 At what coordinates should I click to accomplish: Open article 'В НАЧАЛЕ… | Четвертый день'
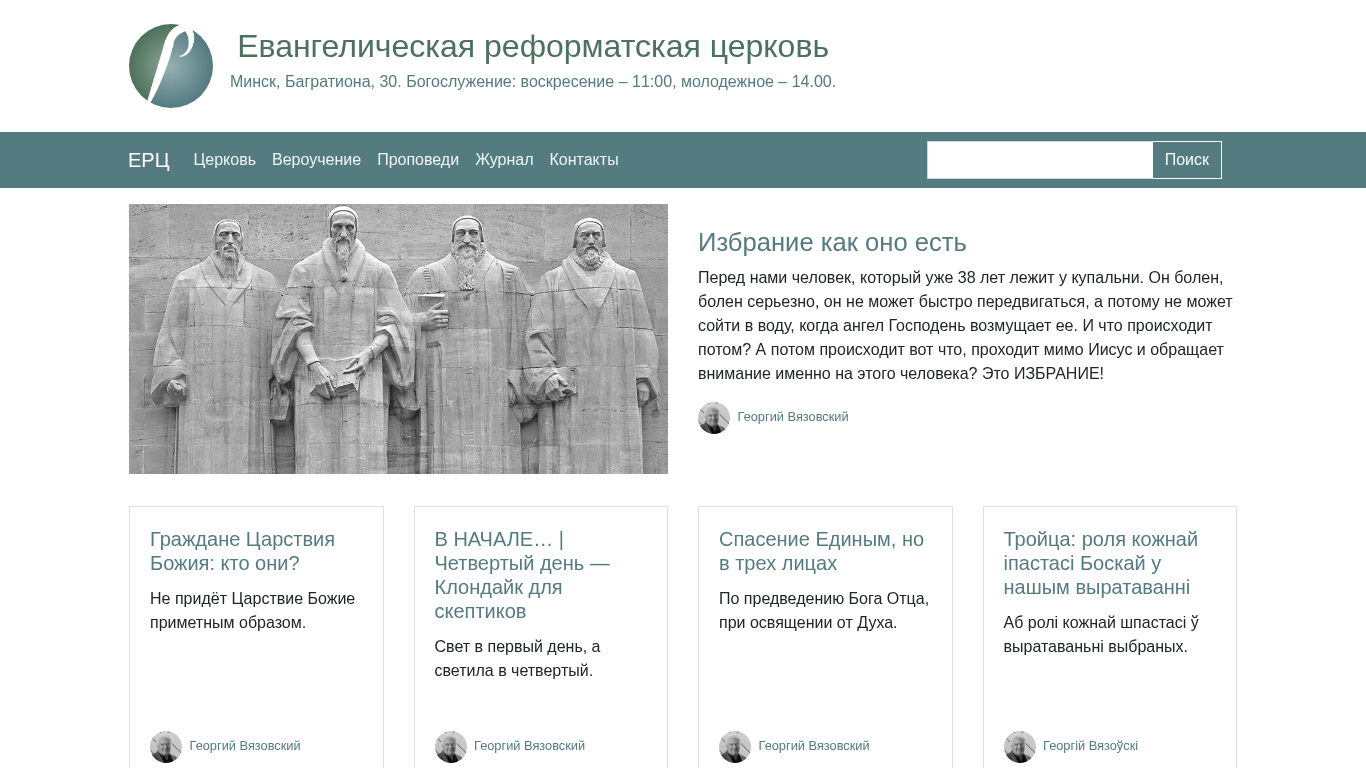click(522, 575)
